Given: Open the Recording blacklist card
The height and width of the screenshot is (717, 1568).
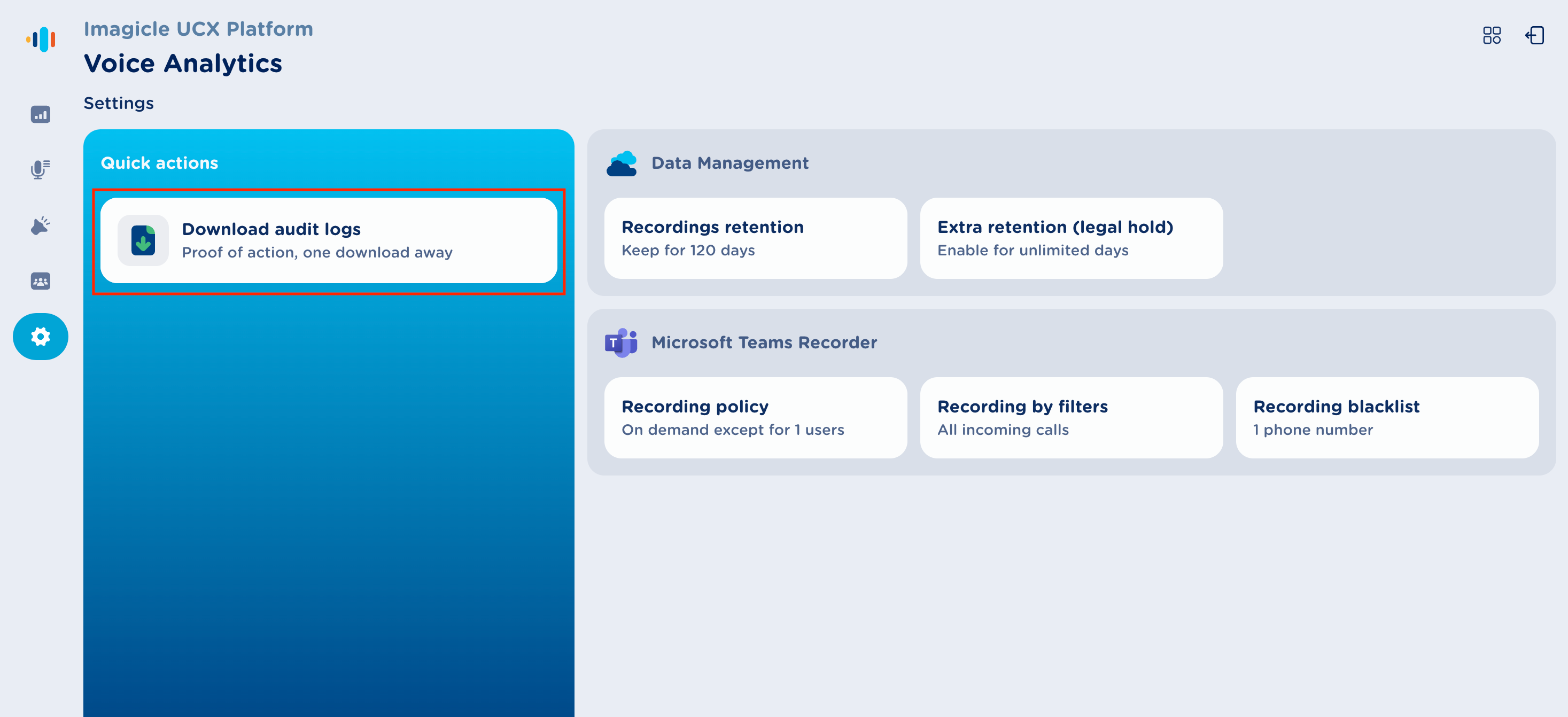Looking at the screenshot, I should coord(1387,418).
